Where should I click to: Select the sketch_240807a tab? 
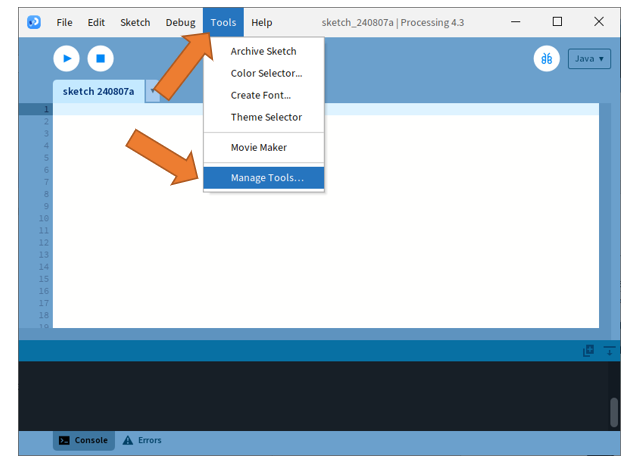pos(98,91)
